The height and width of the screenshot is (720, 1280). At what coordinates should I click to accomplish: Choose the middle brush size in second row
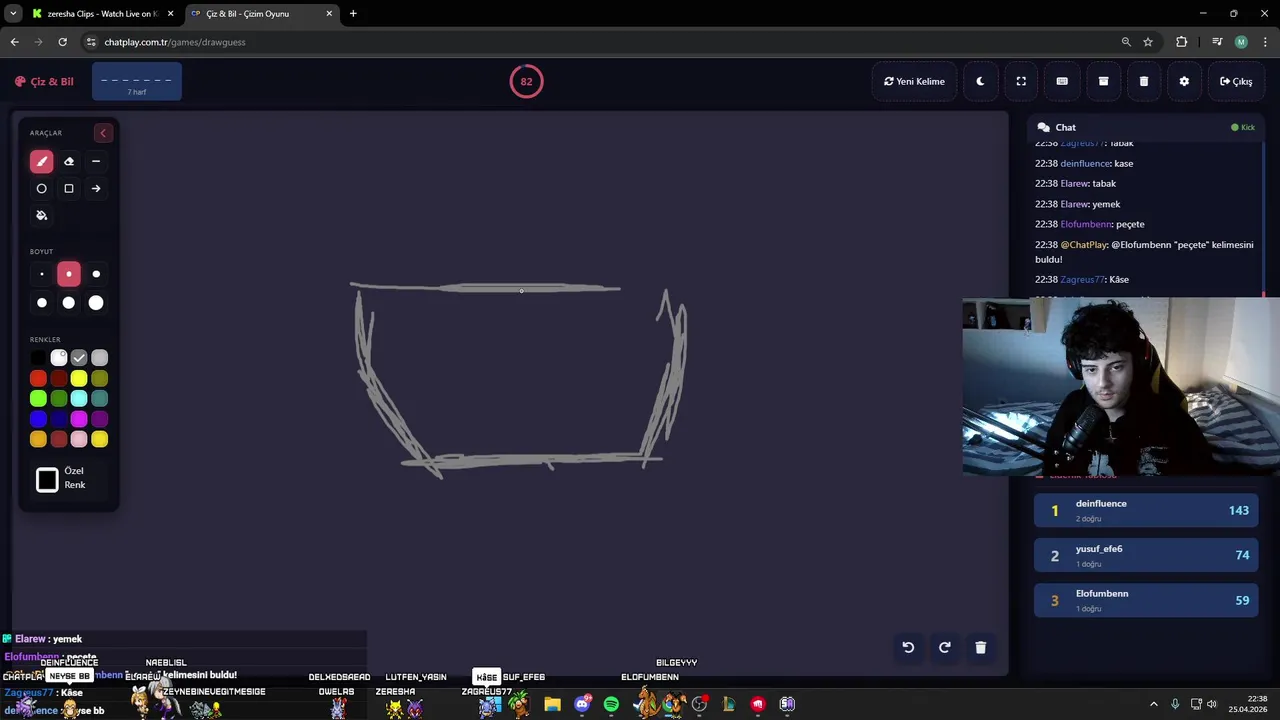pyautogui.click(x=69, y=302)
